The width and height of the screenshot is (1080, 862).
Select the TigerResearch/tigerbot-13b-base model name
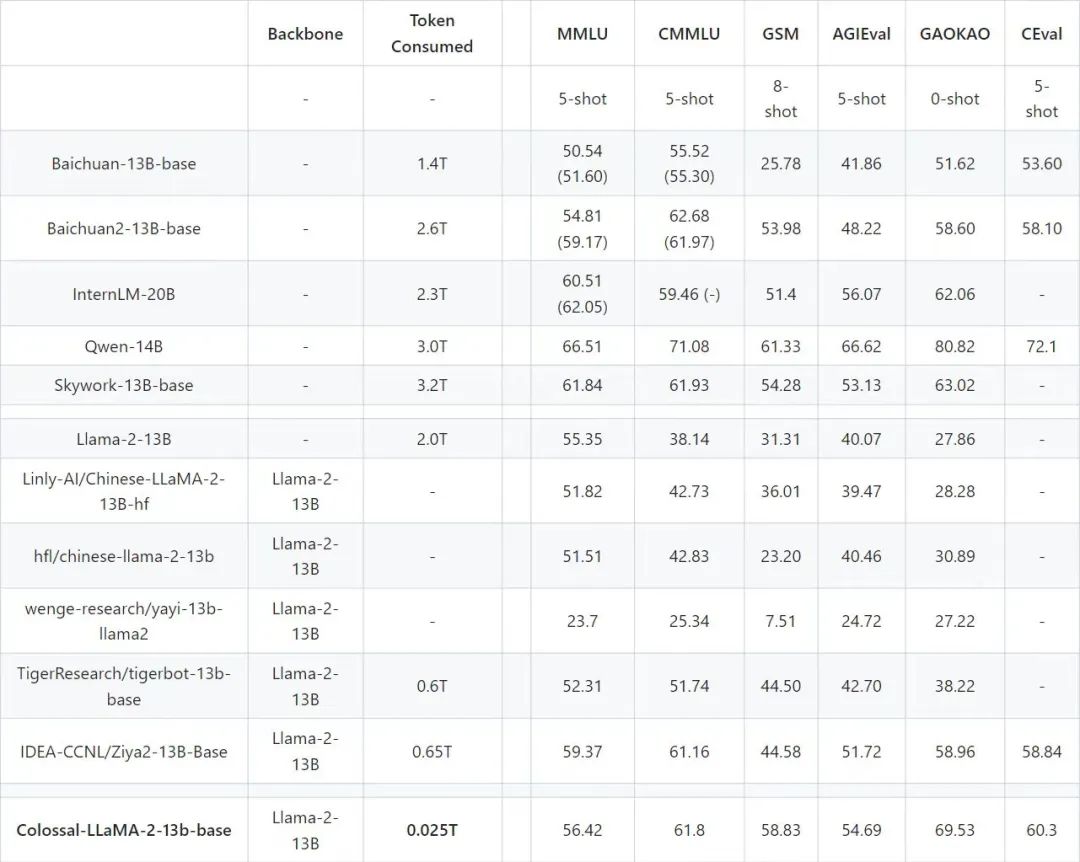point(124,686)
